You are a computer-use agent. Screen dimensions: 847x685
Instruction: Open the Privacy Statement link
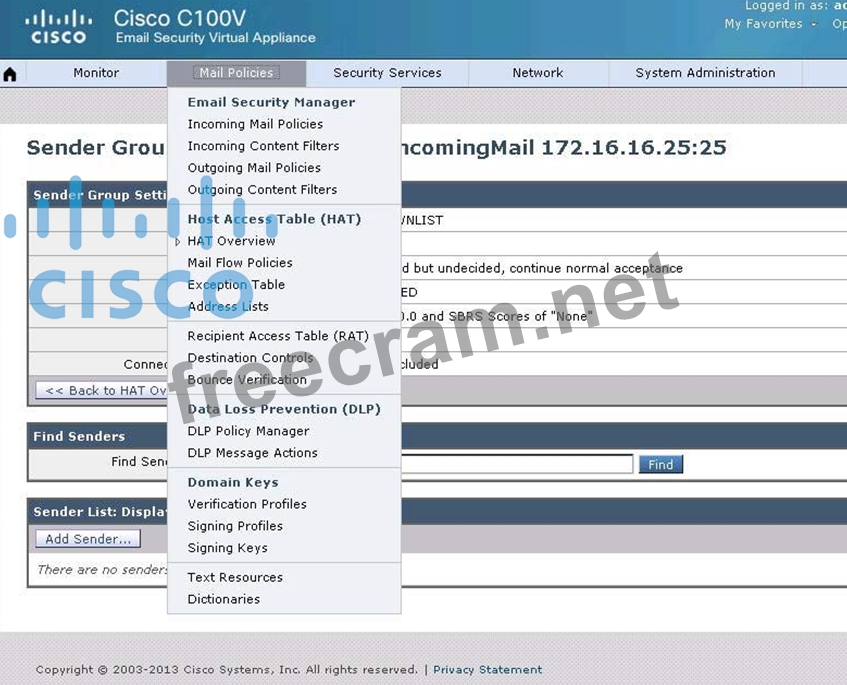point(487,670)
